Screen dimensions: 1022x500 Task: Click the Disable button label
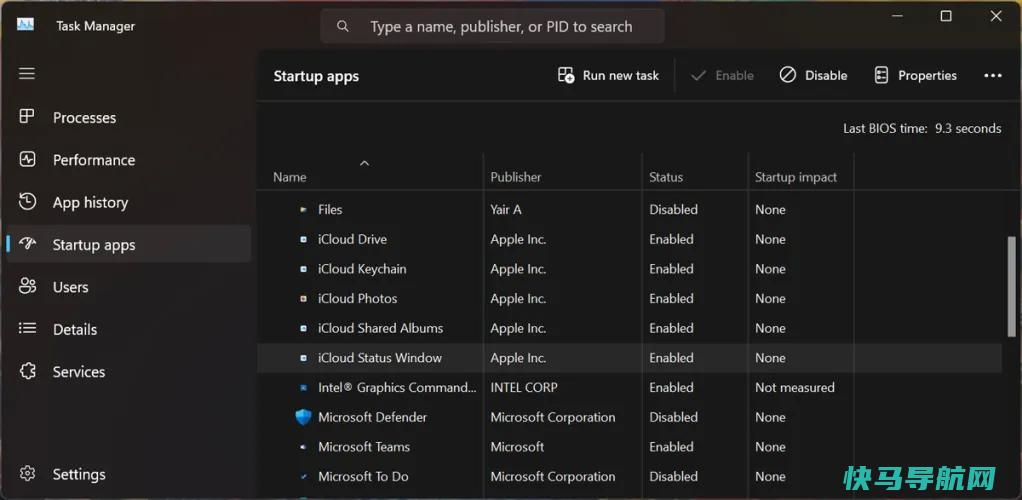(x=826, y=76)
